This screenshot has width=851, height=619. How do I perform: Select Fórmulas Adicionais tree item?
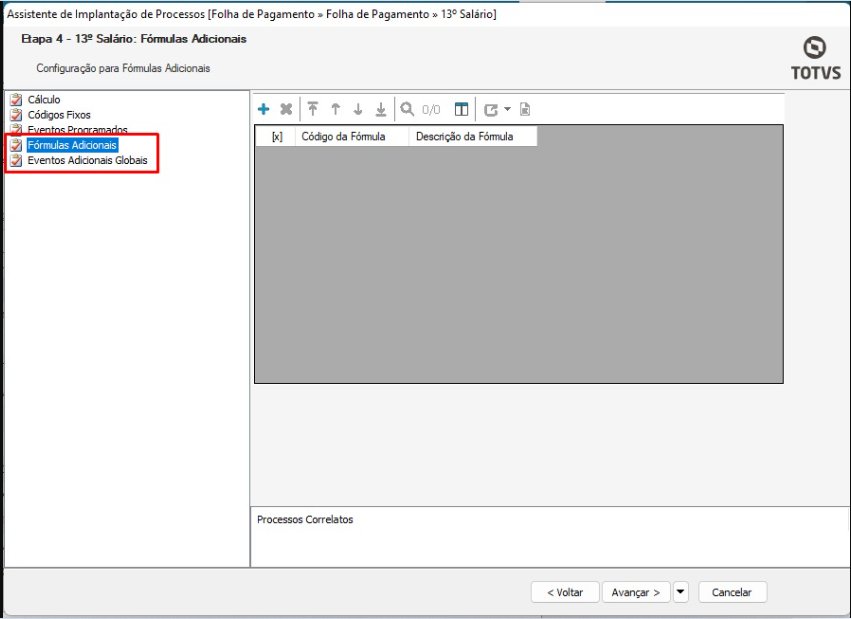point(72,145)
